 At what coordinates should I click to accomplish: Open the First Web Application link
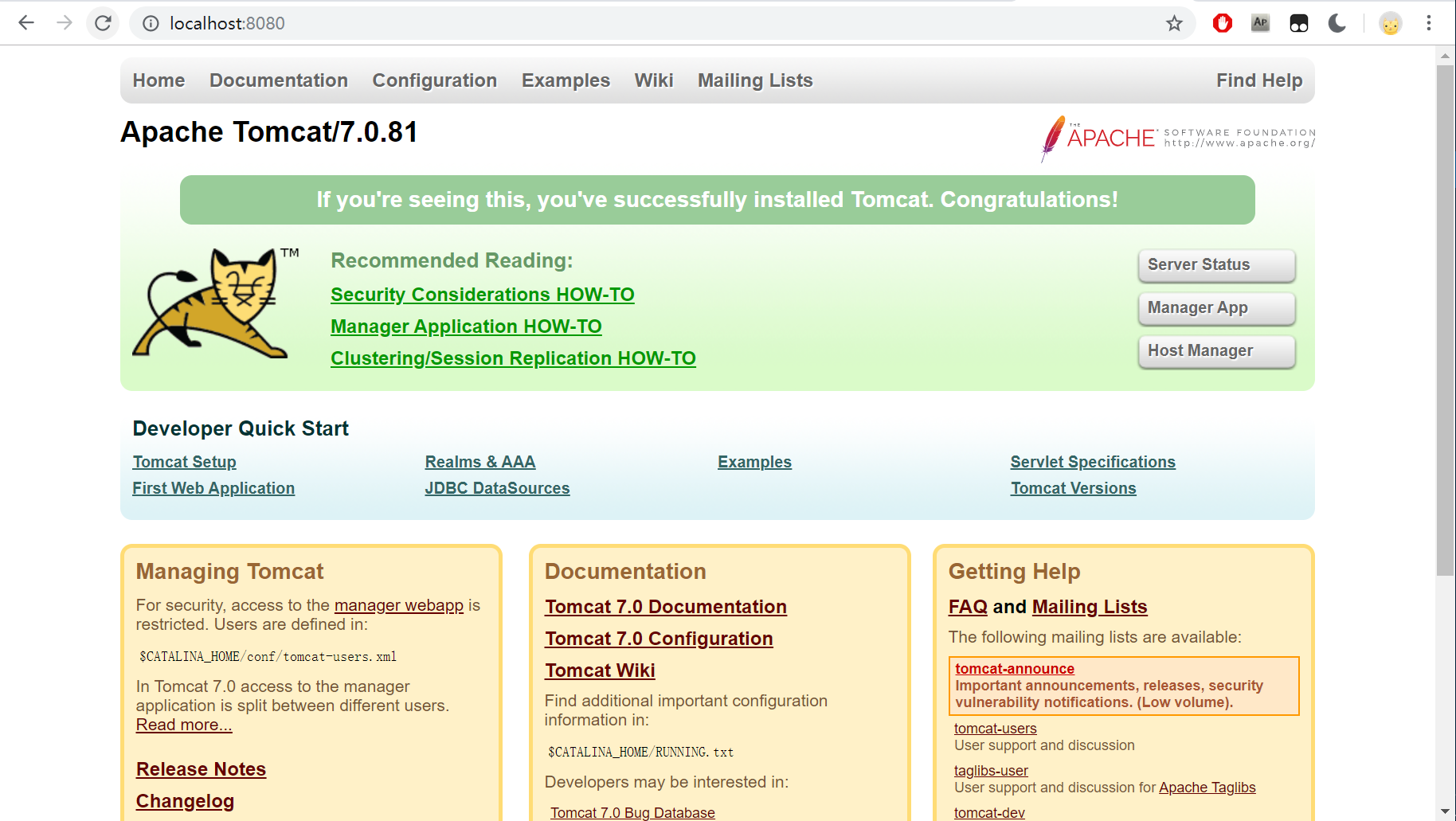tap(213, 488)
